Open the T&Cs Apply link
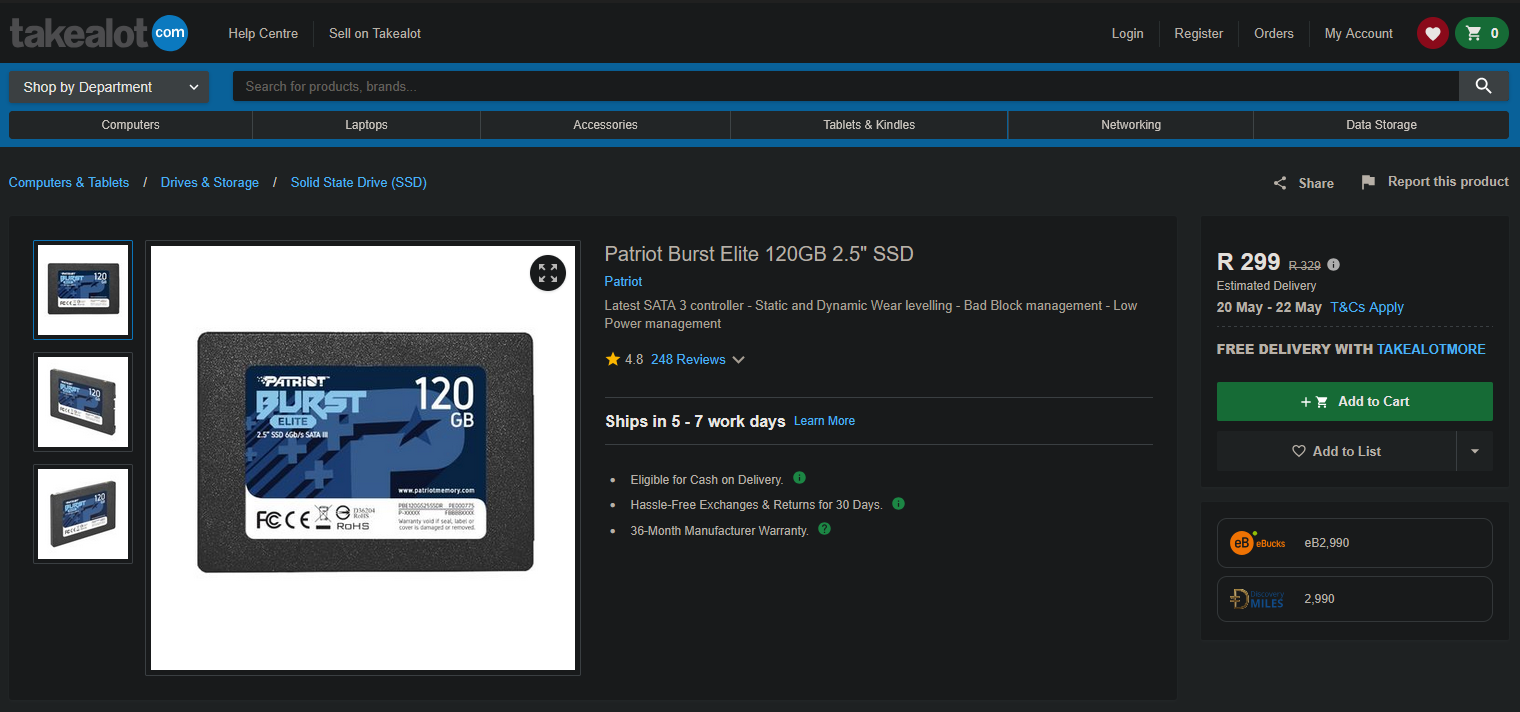1520x712 pixels. tap(1367, 307)
